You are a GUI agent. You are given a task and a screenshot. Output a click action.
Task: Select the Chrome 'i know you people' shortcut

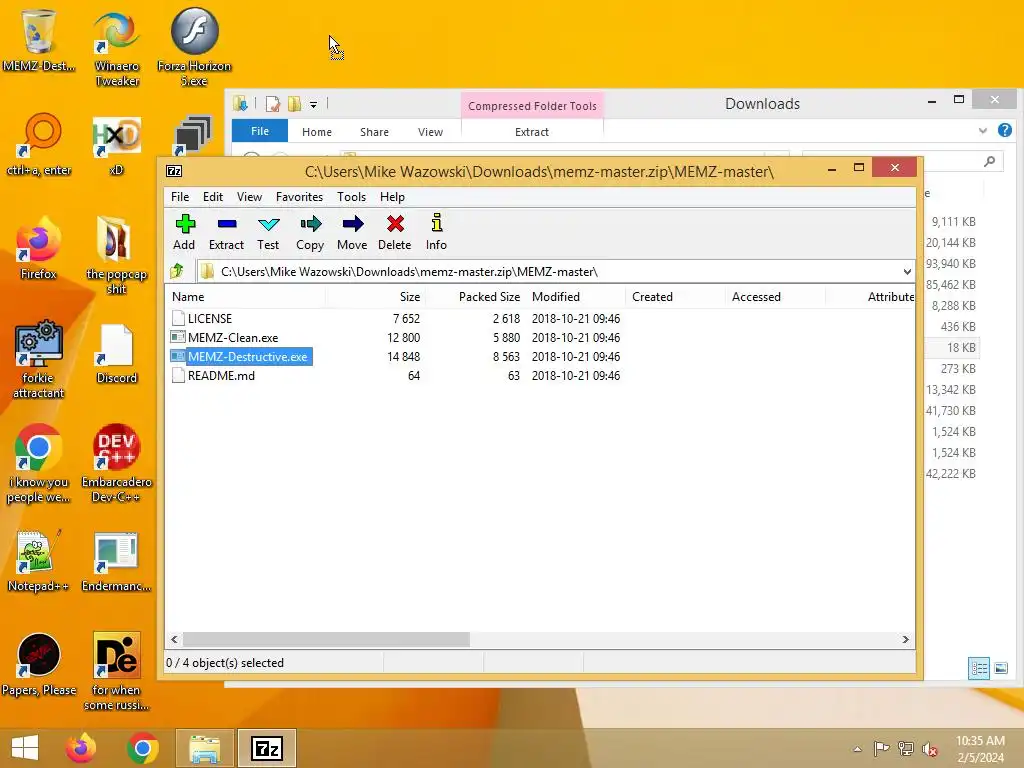click(39, 464)
